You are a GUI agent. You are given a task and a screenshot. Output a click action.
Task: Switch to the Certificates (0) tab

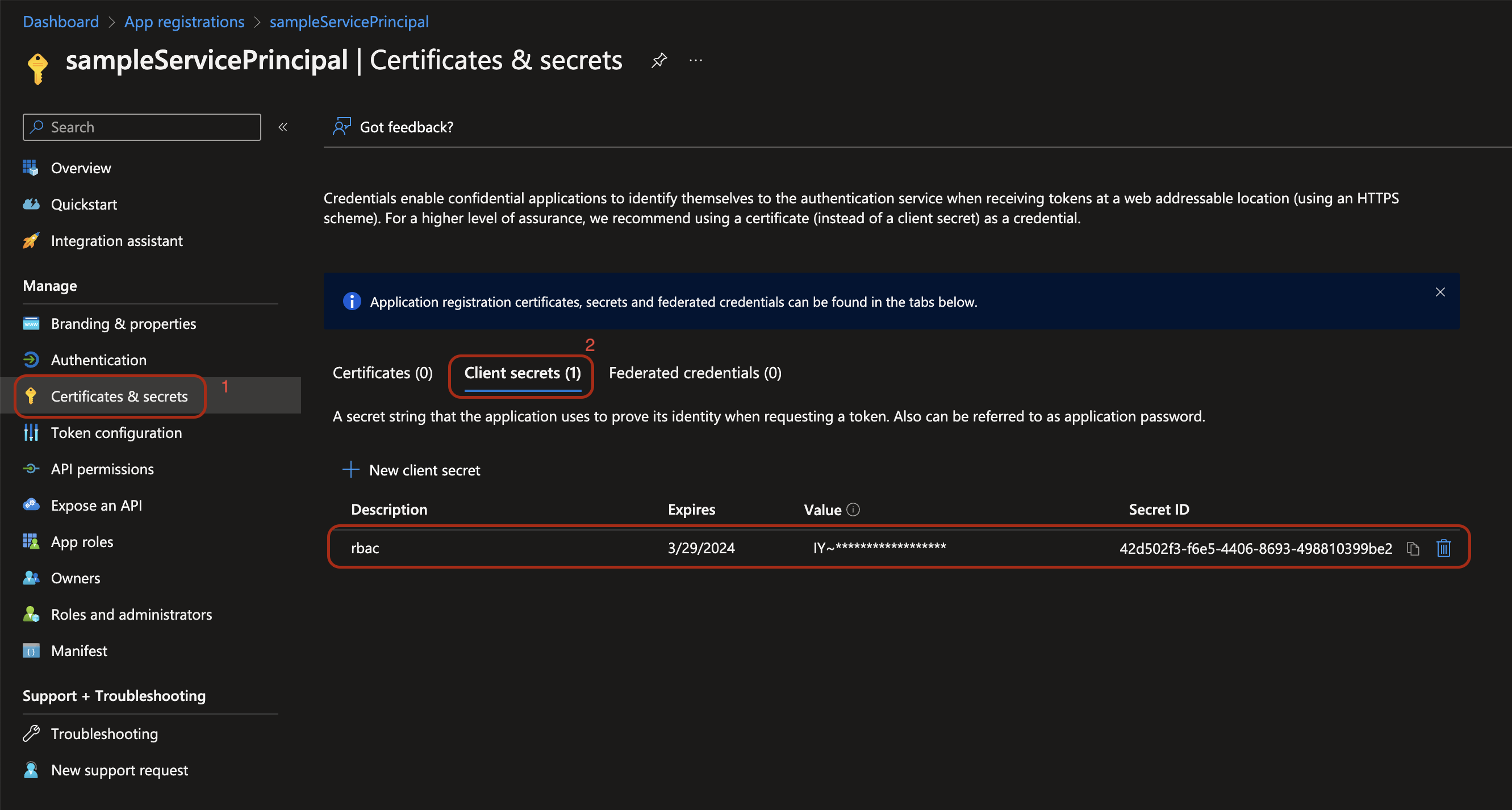pyautogui.click(x=383, y=373)
